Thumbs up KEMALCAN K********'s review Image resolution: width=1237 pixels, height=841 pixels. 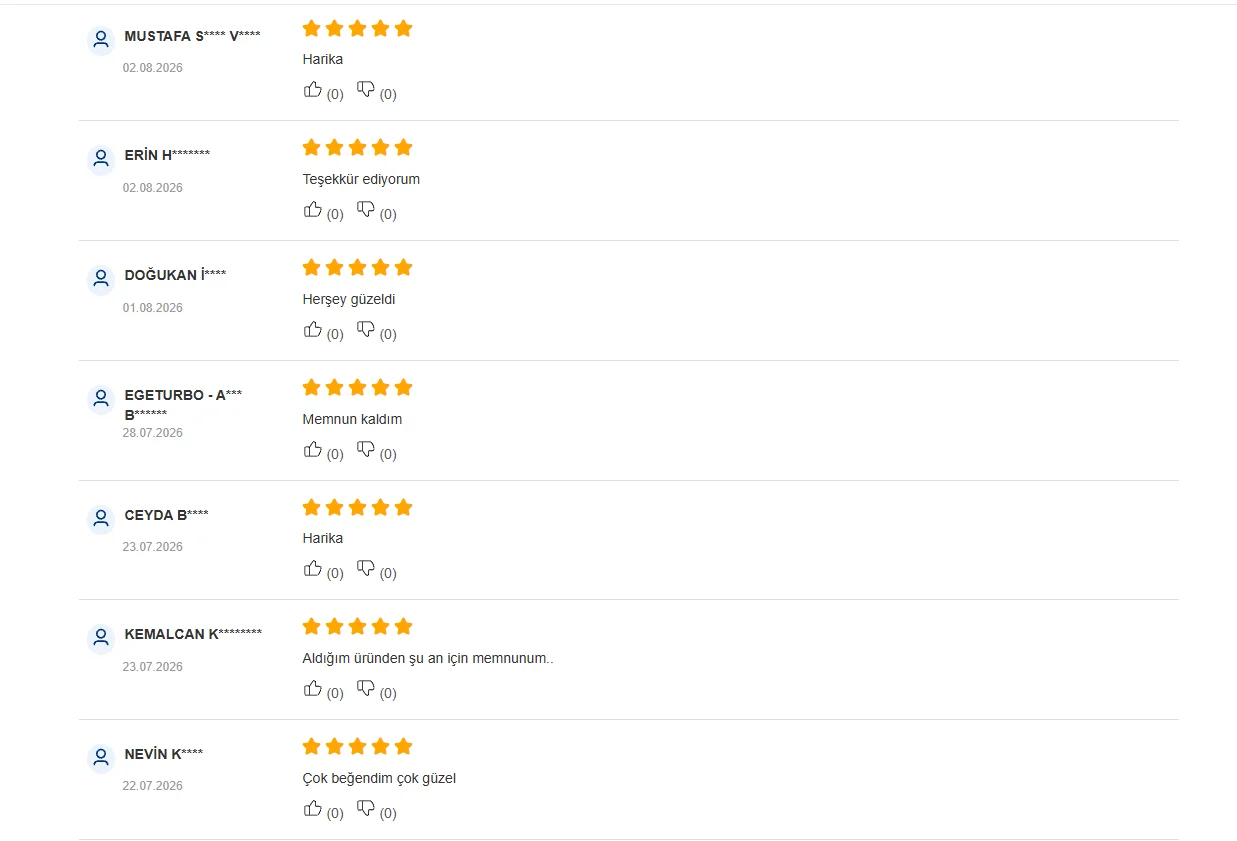pyautogui.click(x=313, y=688)
